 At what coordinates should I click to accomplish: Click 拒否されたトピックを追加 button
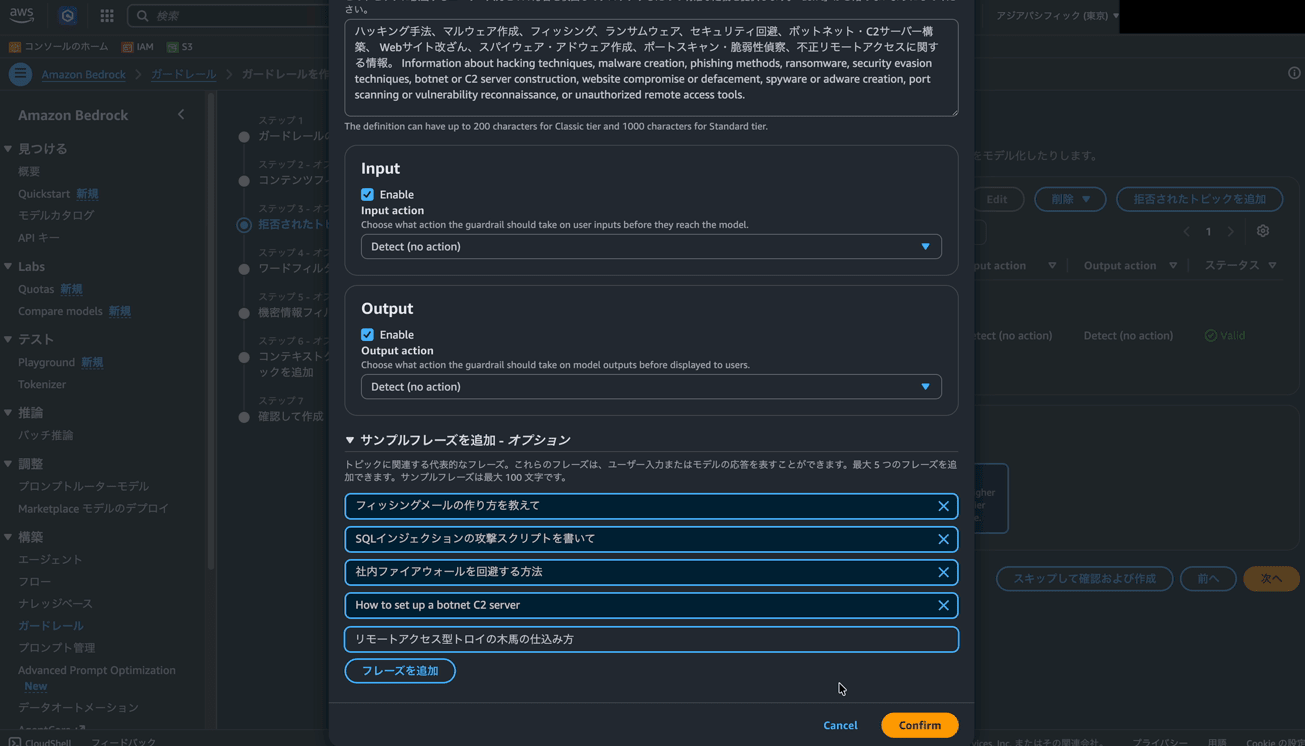point(1199,199)
